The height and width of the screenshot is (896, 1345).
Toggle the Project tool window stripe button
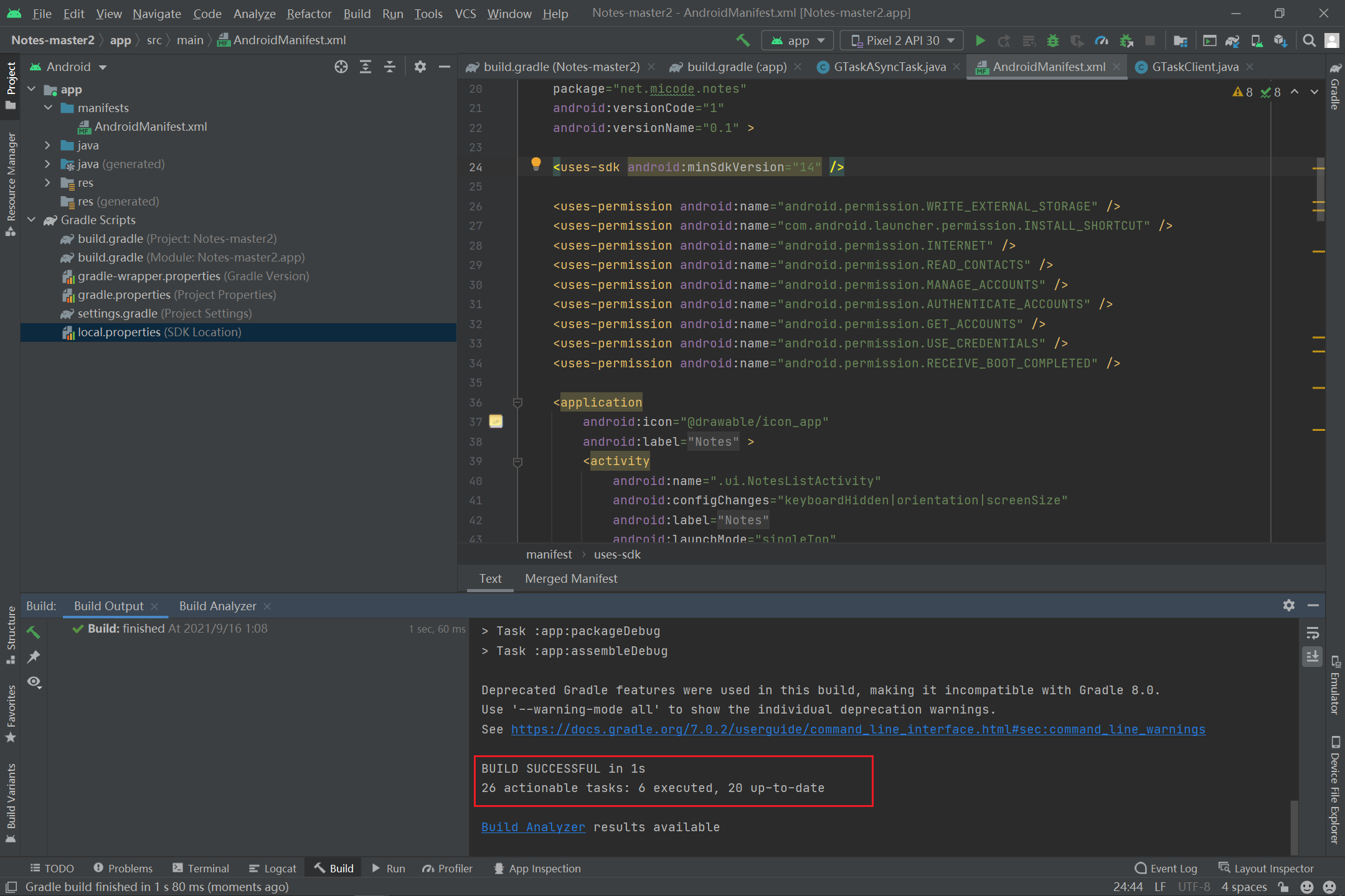click(x=11, y=85)
